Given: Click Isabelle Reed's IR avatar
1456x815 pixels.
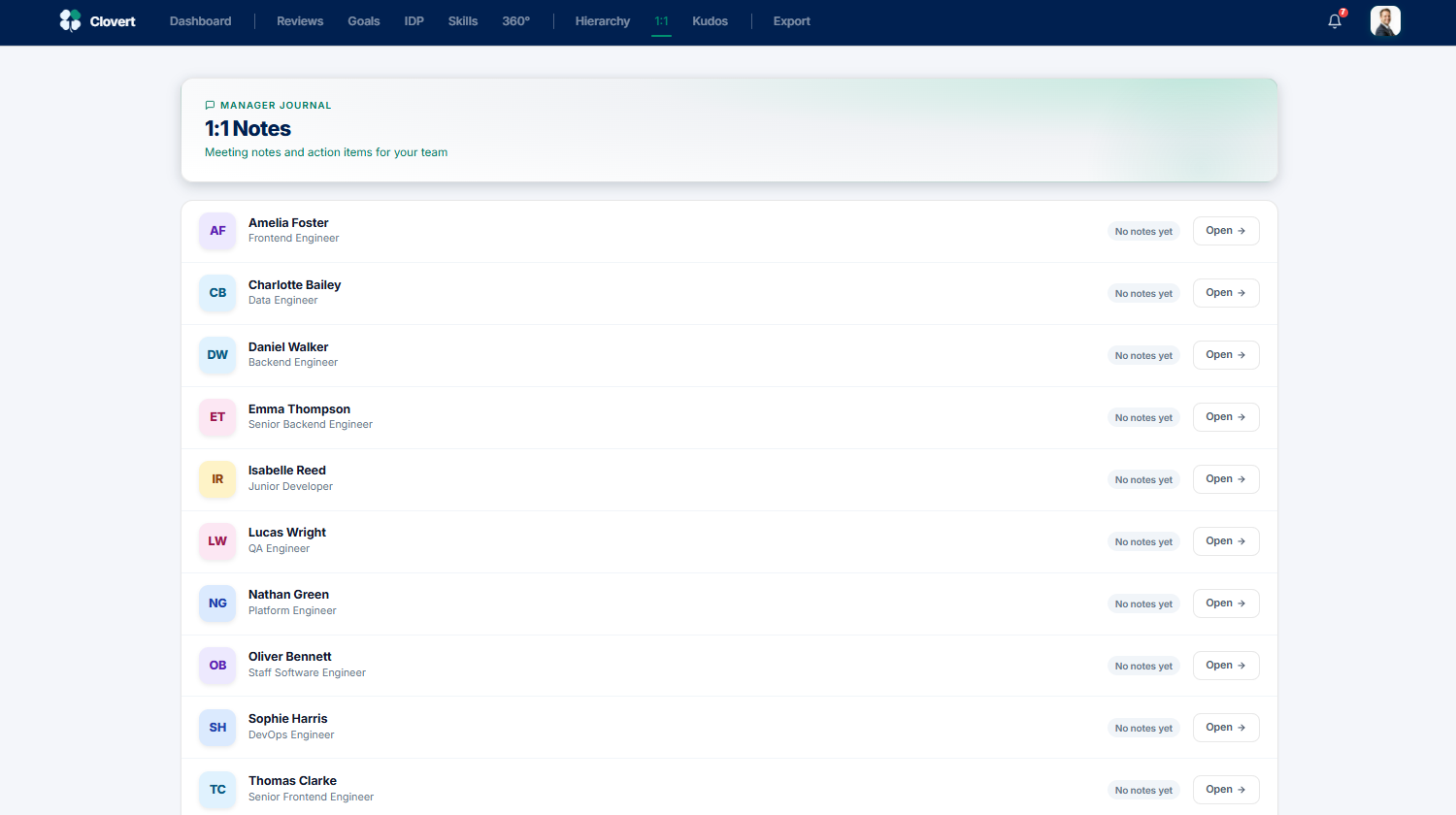Looking at the screenshot, I should (217, 479).
